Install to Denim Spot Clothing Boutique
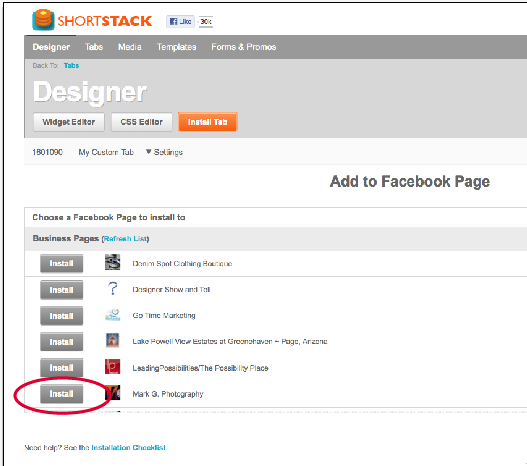527x466 pixels. pos(62,263)
